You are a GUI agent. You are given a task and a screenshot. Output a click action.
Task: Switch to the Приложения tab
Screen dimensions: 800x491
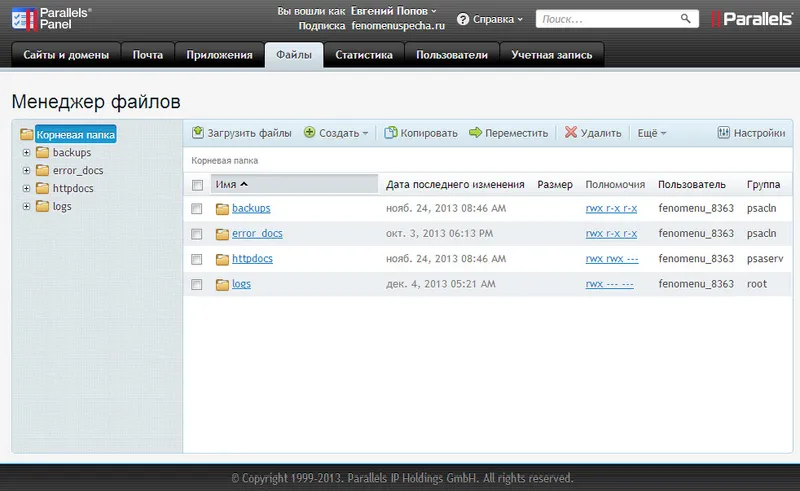pos(219,55)
